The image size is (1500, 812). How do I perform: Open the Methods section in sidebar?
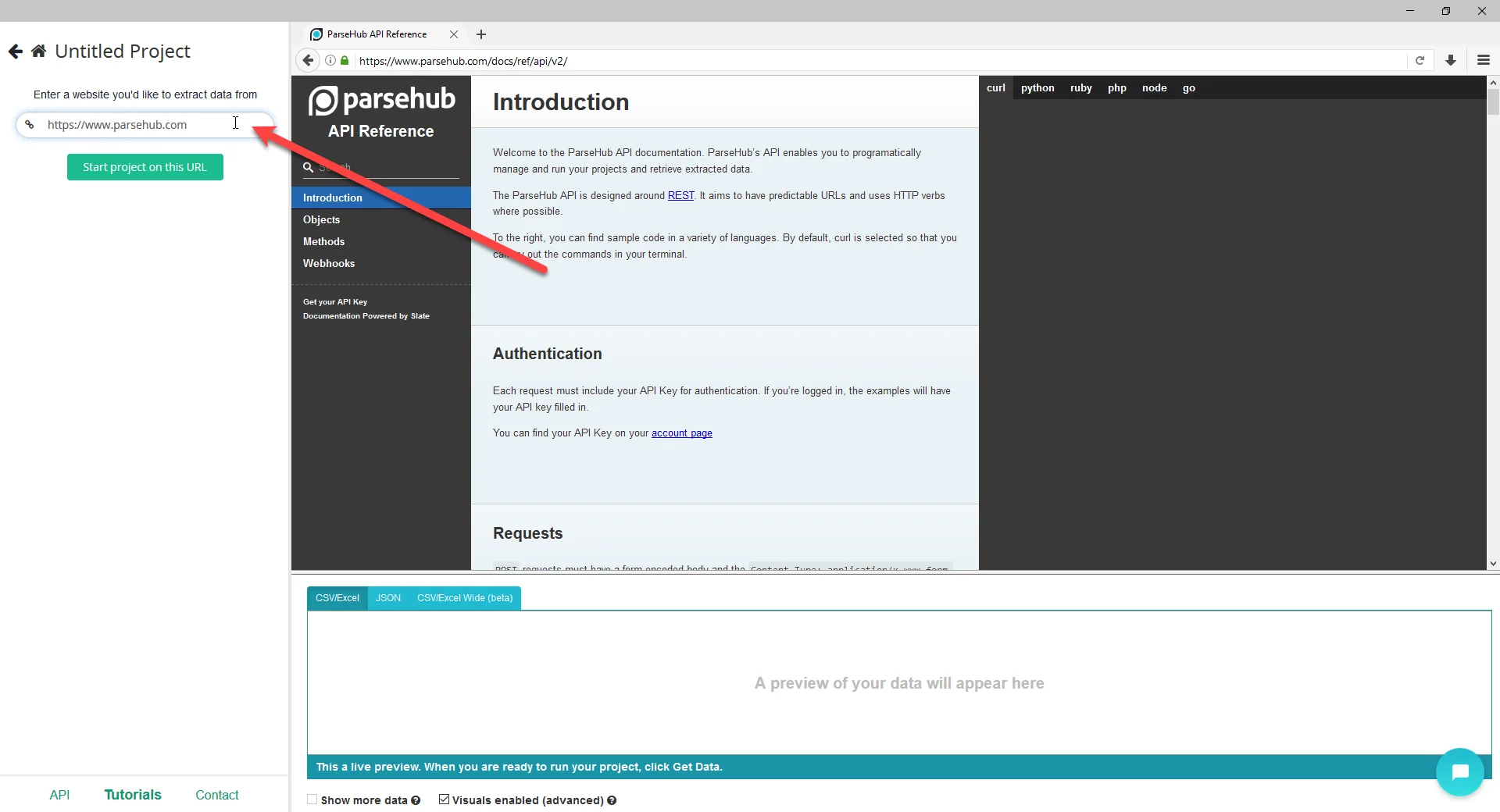[x=381, y=241]
